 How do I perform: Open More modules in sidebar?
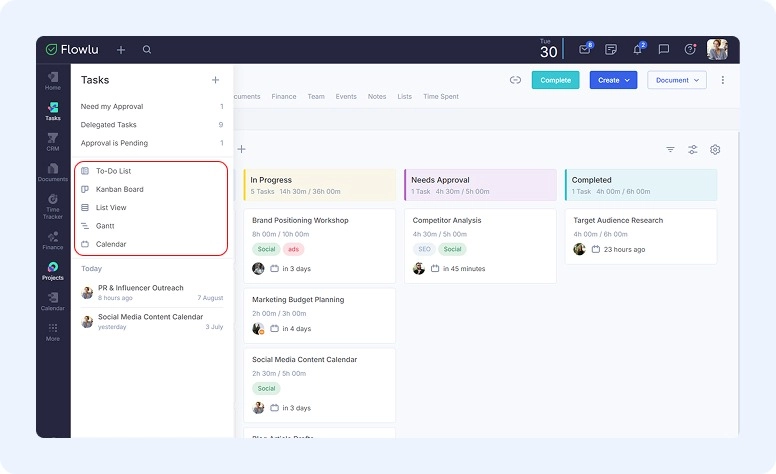coord(53,332)
